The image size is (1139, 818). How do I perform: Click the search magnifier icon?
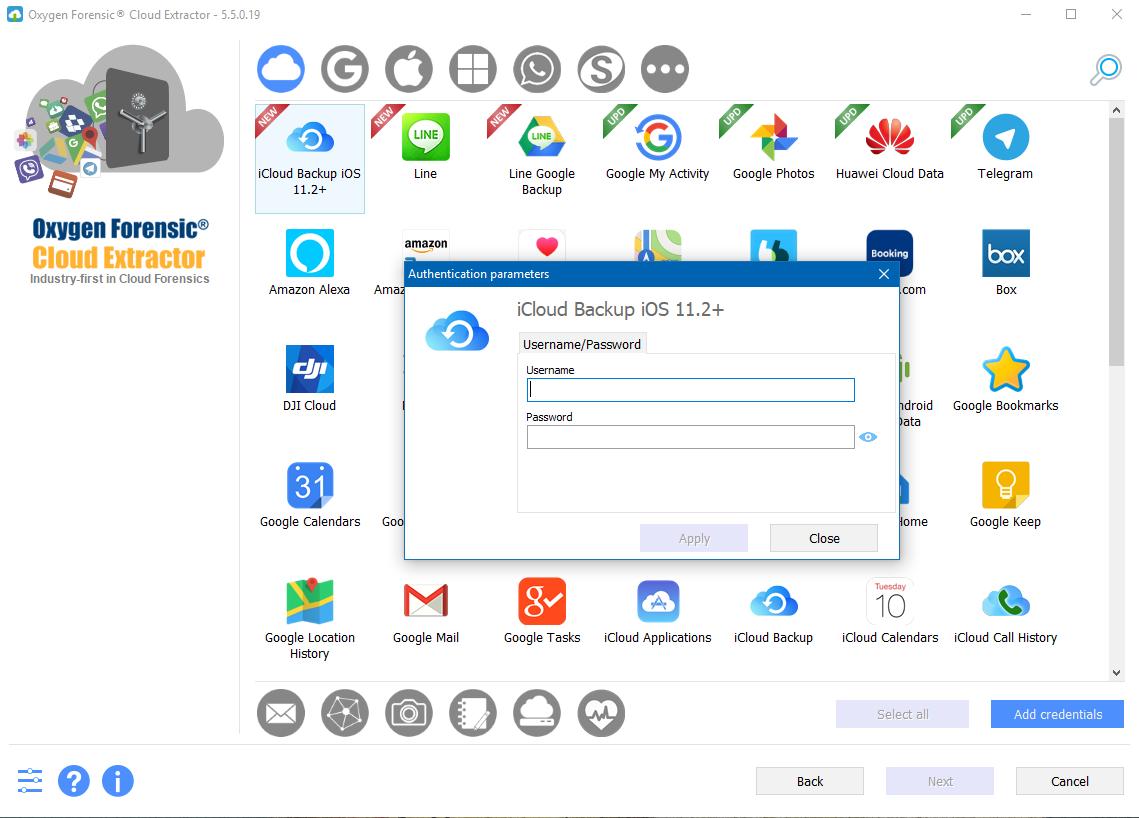pyautogui.click(x=1106, y=70)
